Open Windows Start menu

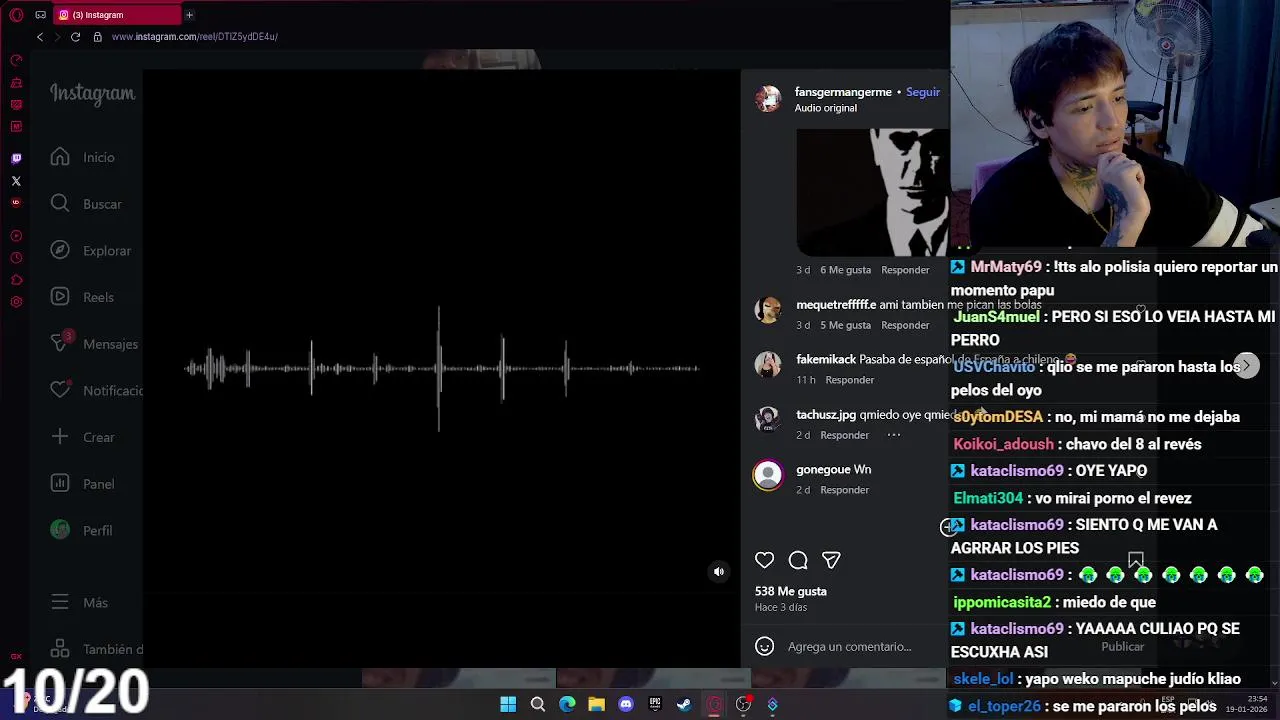(508, 705)
